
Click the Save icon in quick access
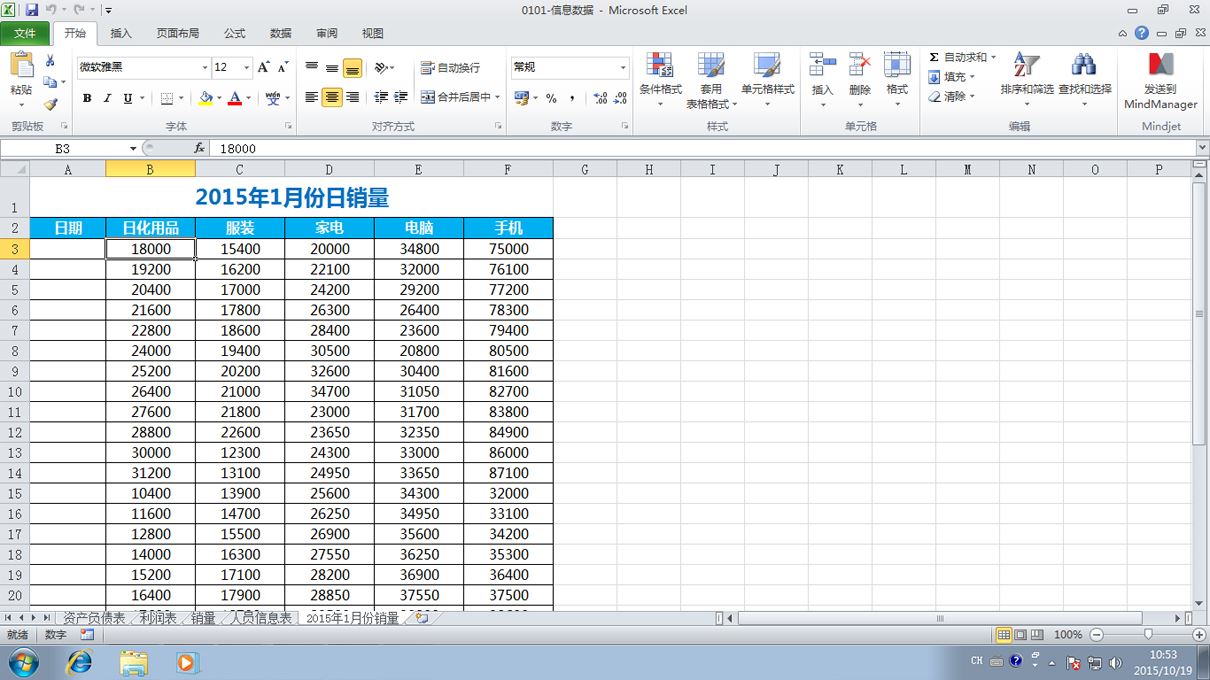32,10
